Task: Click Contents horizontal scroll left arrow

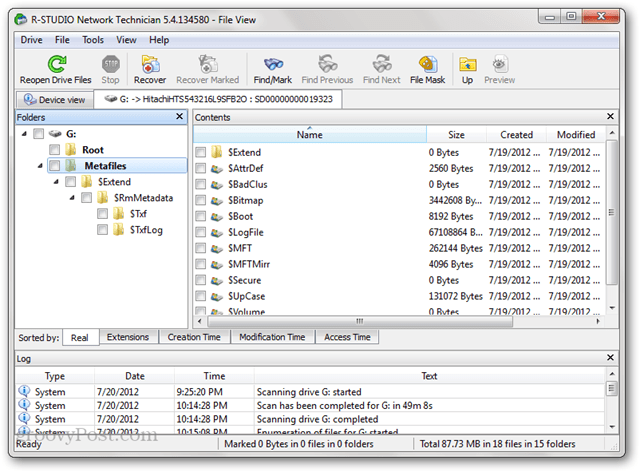Action: (x=200, y=321)
